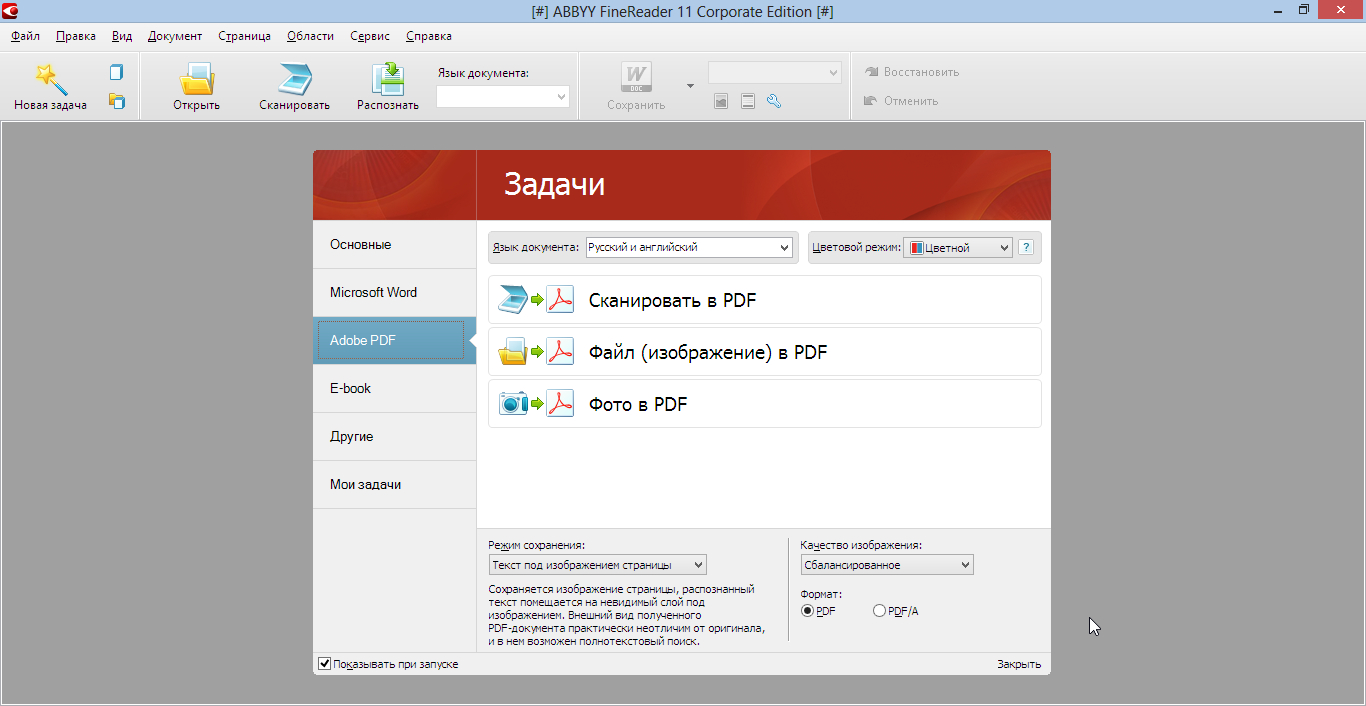Click the Сканировать scanner icon
This screenshot has width=1366, height=706.
pyautogui.click(x=294, y=79)
